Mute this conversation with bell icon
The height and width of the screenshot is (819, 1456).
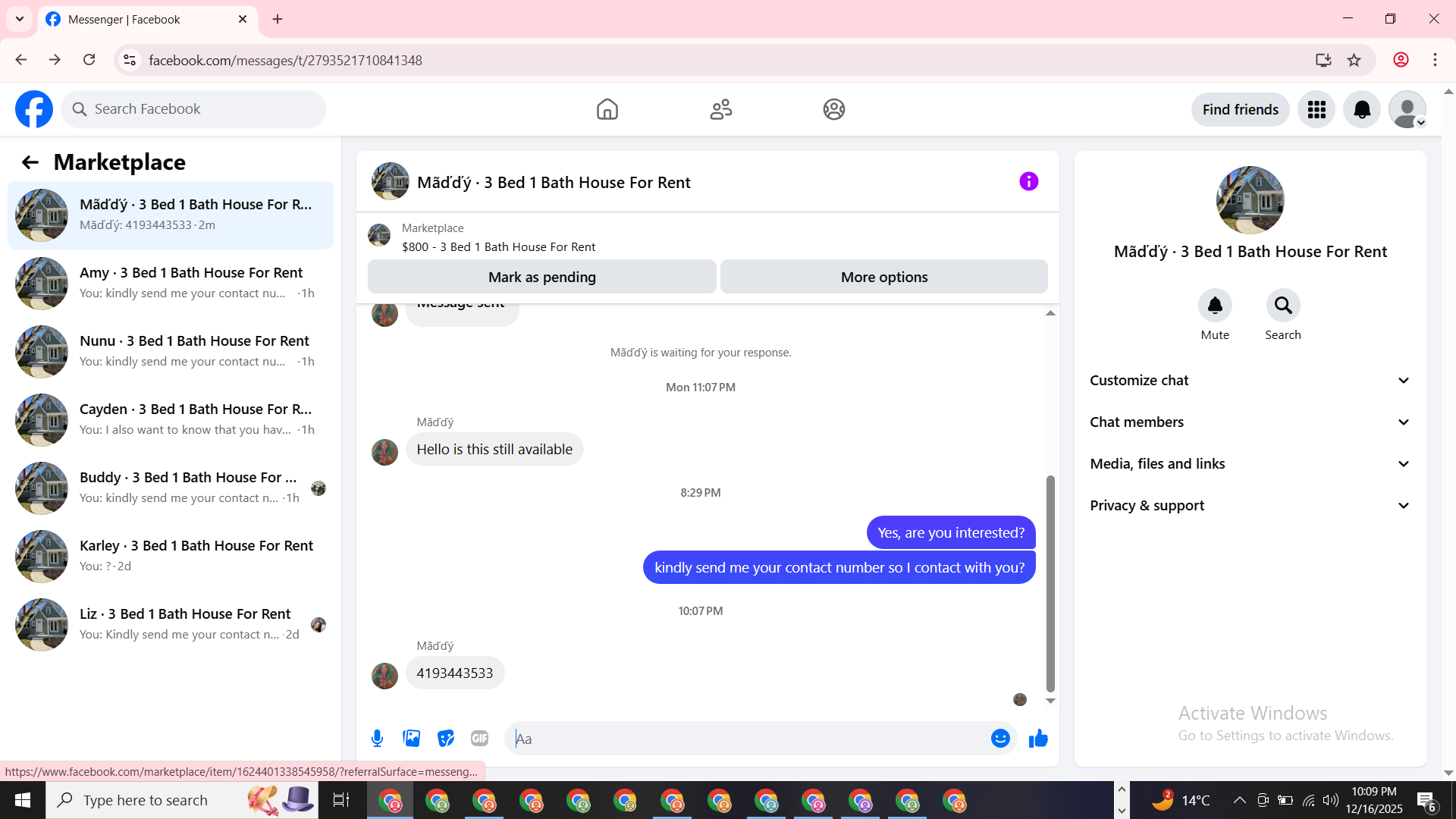pos(1215,306)
